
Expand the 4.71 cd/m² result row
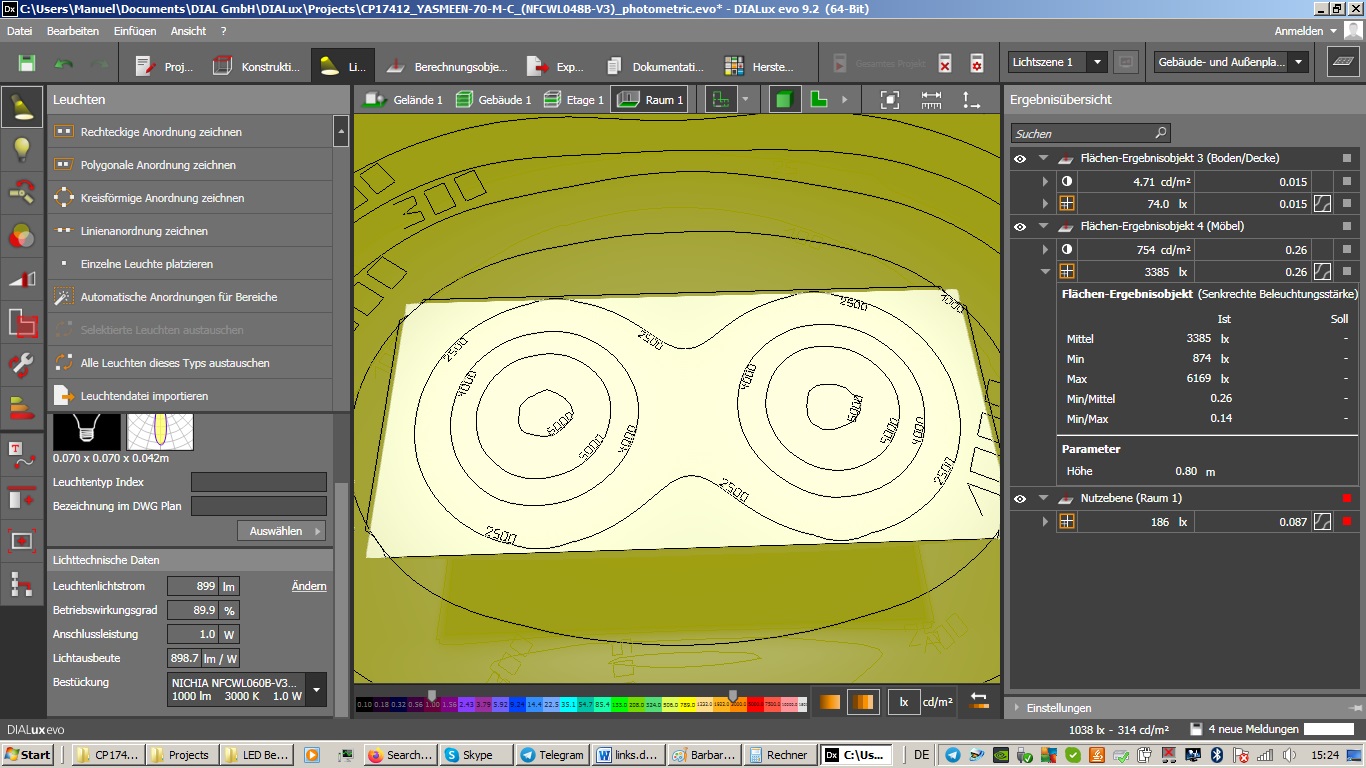pos(1045,182)
